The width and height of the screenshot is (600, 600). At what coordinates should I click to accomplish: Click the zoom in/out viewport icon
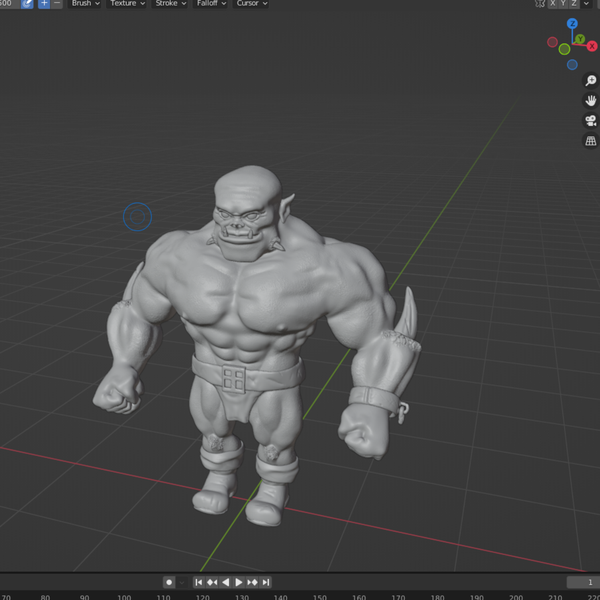click(590, 81)
